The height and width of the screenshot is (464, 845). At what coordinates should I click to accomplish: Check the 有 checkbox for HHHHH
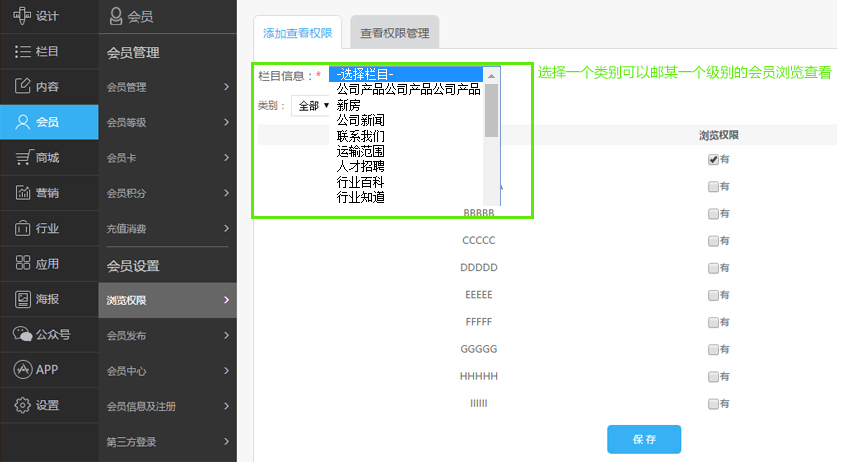pos(713,376)
